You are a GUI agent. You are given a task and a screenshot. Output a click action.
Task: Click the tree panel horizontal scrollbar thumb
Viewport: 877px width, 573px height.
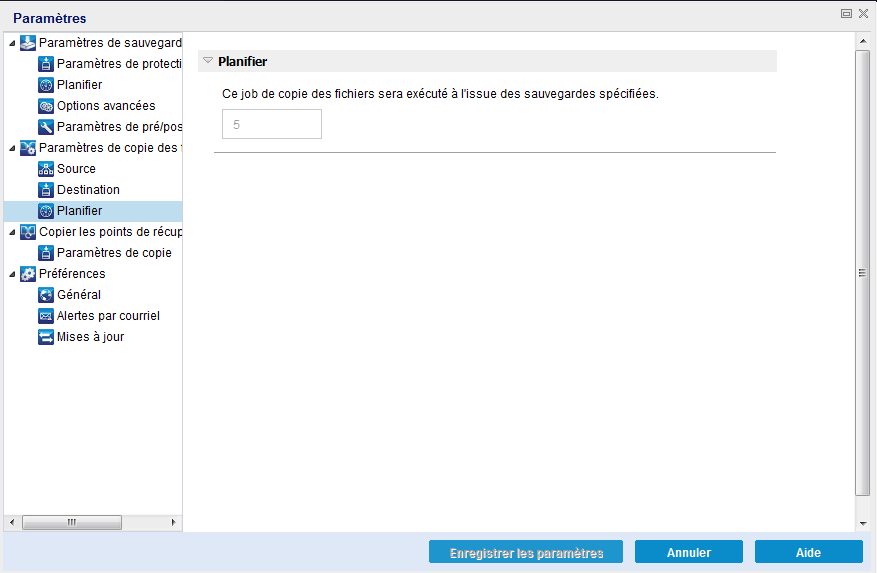pos(71,522)
